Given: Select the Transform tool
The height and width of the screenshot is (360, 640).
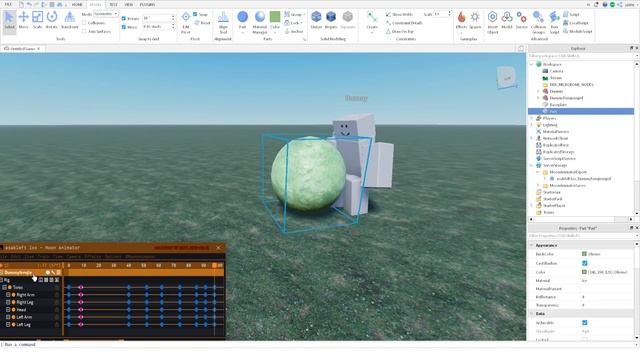Looking at the screenshot, I should [x=69, y=20].
